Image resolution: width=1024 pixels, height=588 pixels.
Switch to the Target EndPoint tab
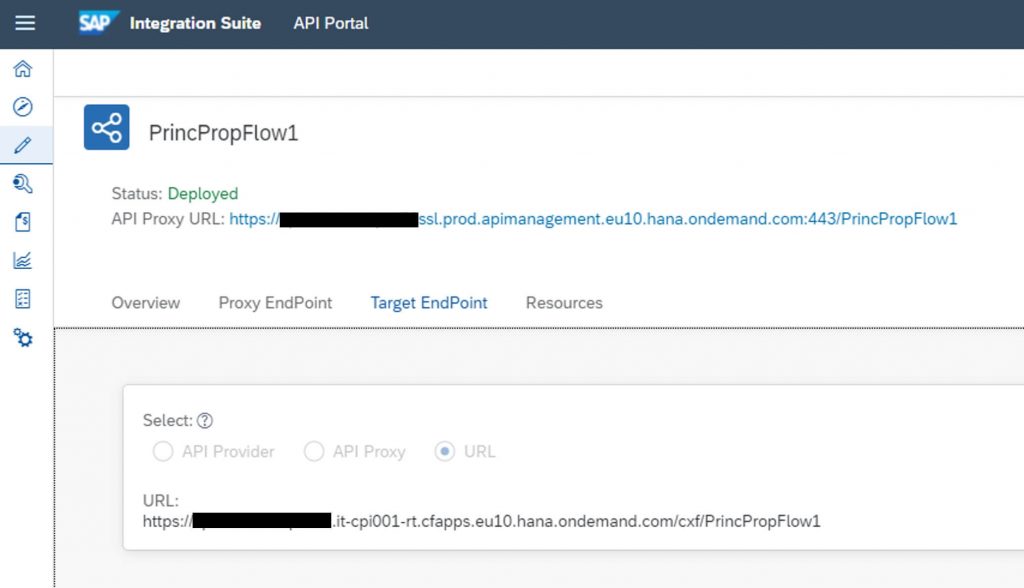pos(429,303)
